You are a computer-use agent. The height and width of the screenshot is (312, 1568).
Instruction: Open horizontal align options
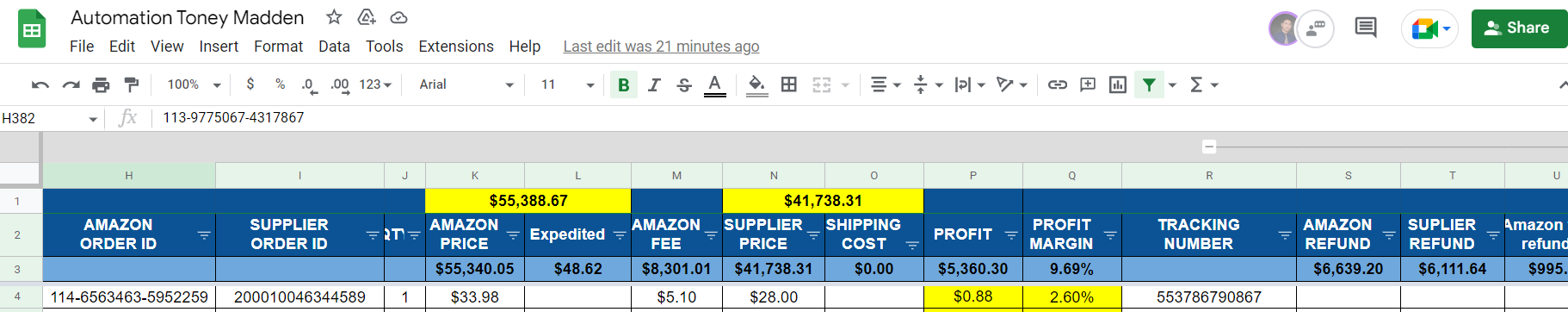click(x=885, y=84)
